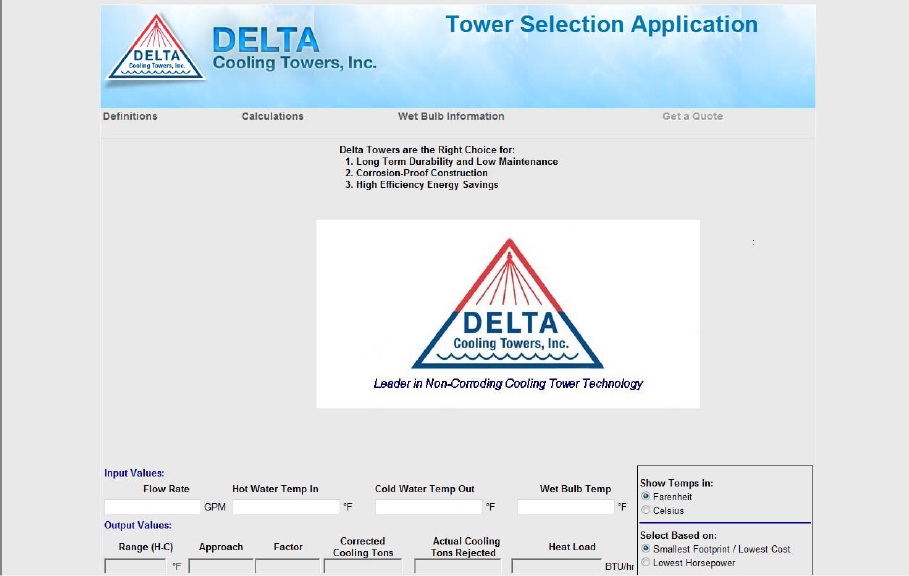Select the Lowest Horsepower radio option
The width and height of the screenshot is (909, 576).
pyautogui.click(x=646, y=562)
